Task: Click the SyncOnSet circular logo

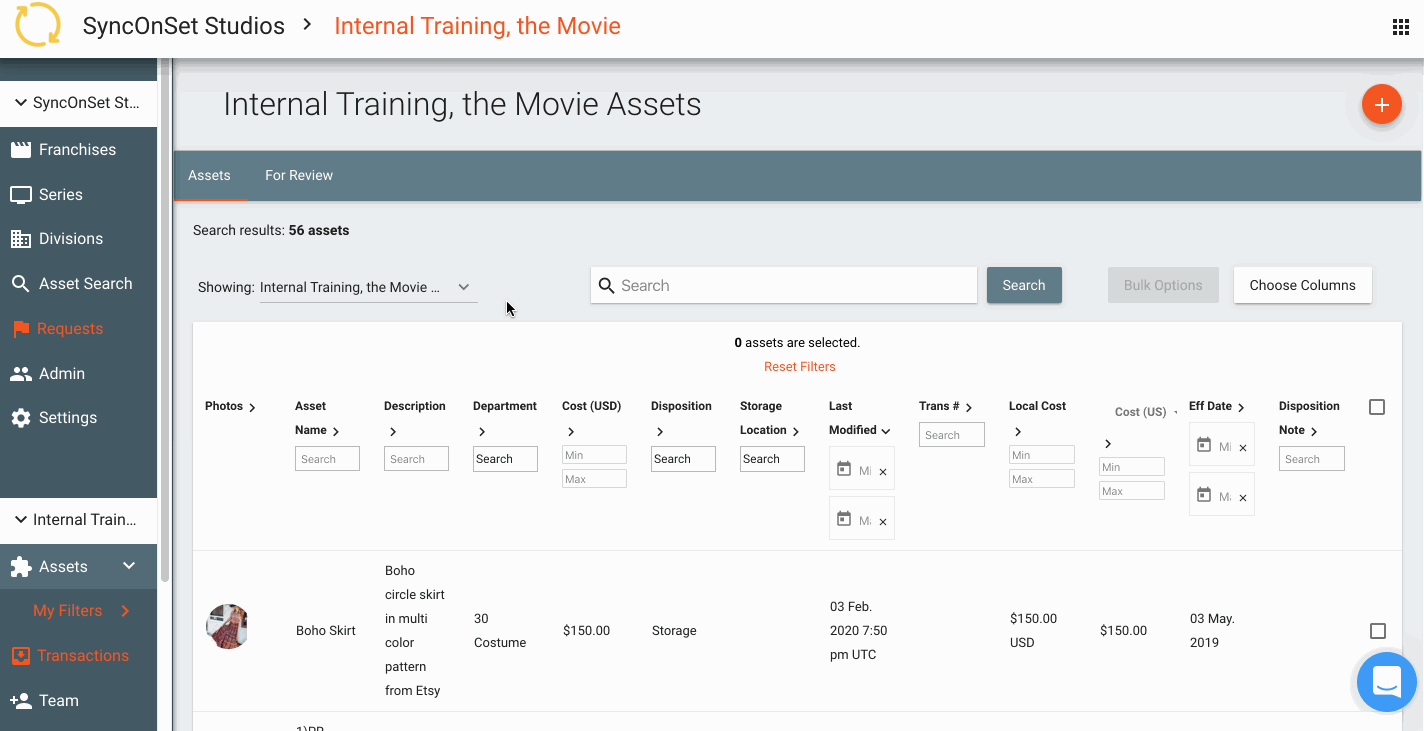Action: click(38, 25)
